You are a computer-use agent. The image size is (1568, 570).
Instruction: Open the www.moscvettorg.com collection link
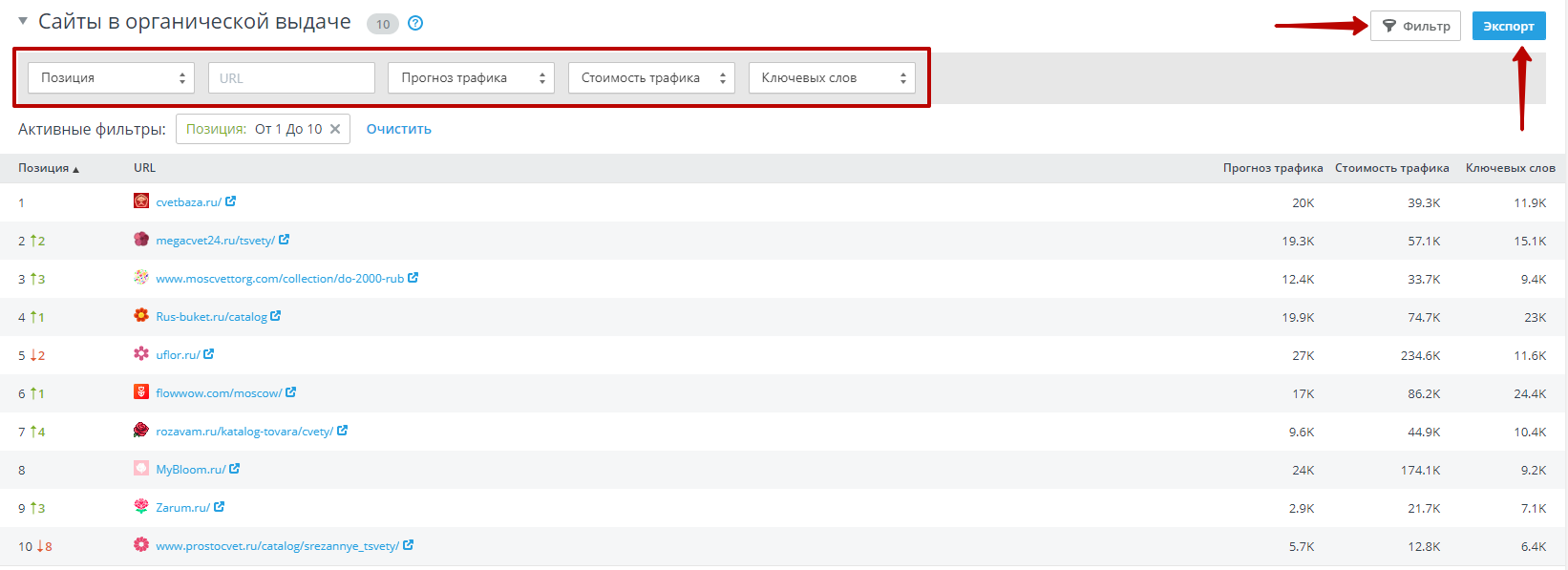coord(280,279)
